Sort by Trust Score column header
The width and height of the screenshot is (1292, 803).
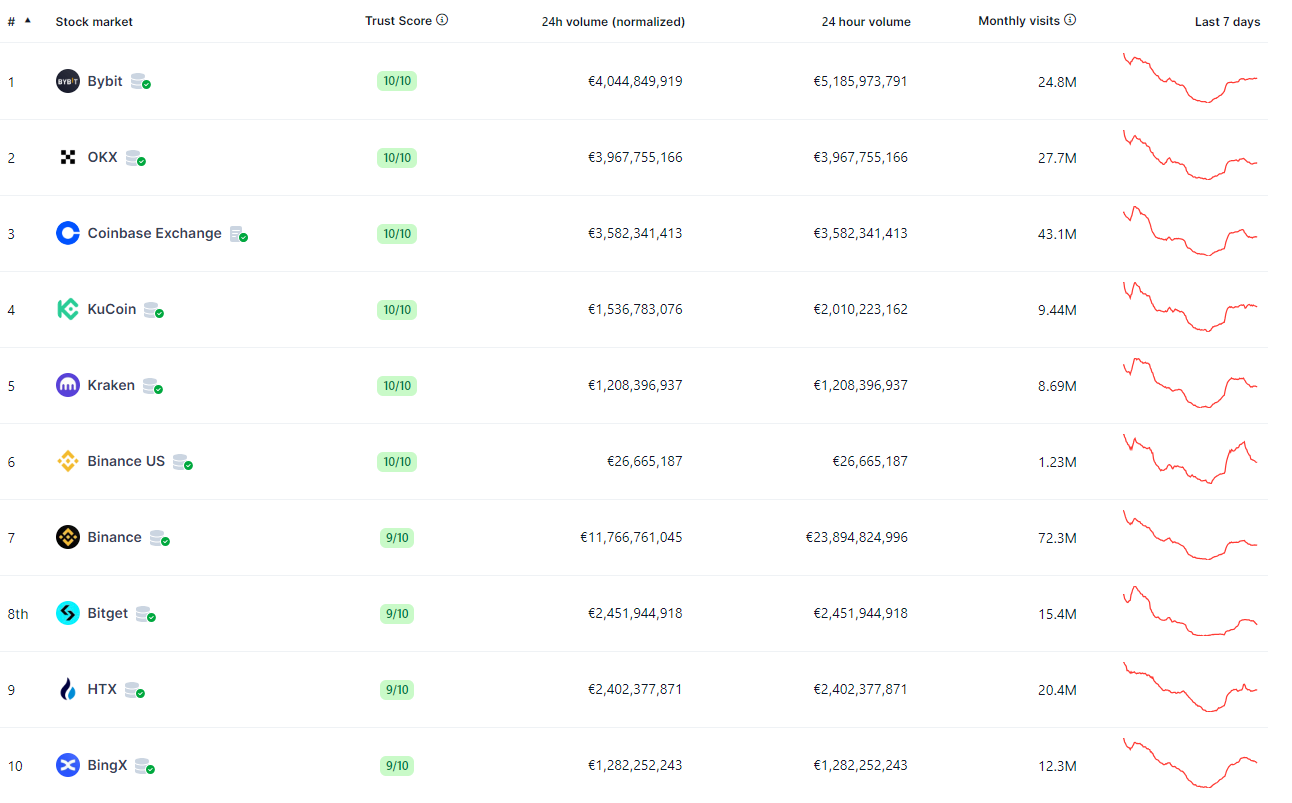coord(398,21)
